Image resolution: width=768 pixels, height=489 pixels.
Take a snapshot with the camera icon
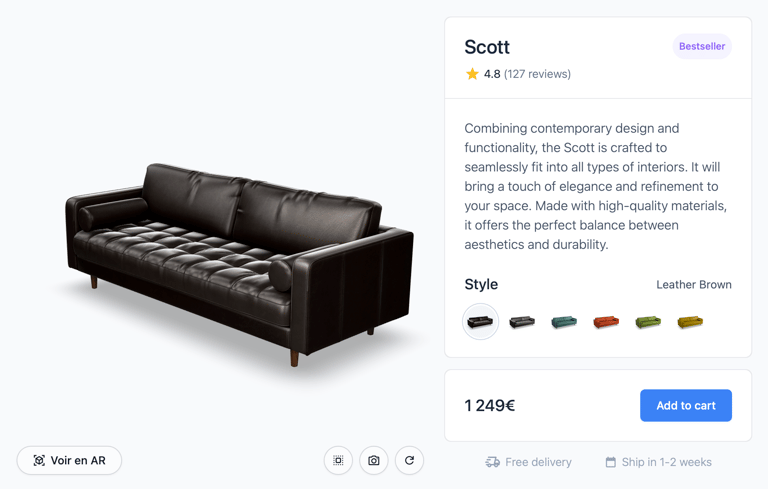[x=374, y=460]
